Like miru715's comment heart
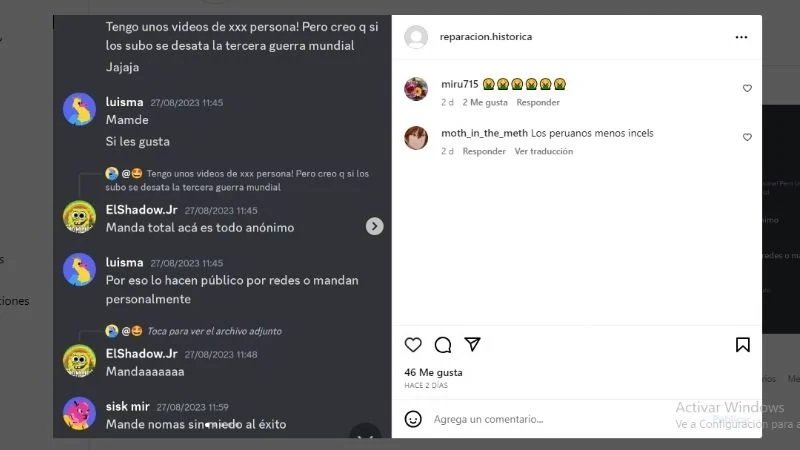Image resolution: width=800 pixels, height=450 pixels. click(747, 88)
